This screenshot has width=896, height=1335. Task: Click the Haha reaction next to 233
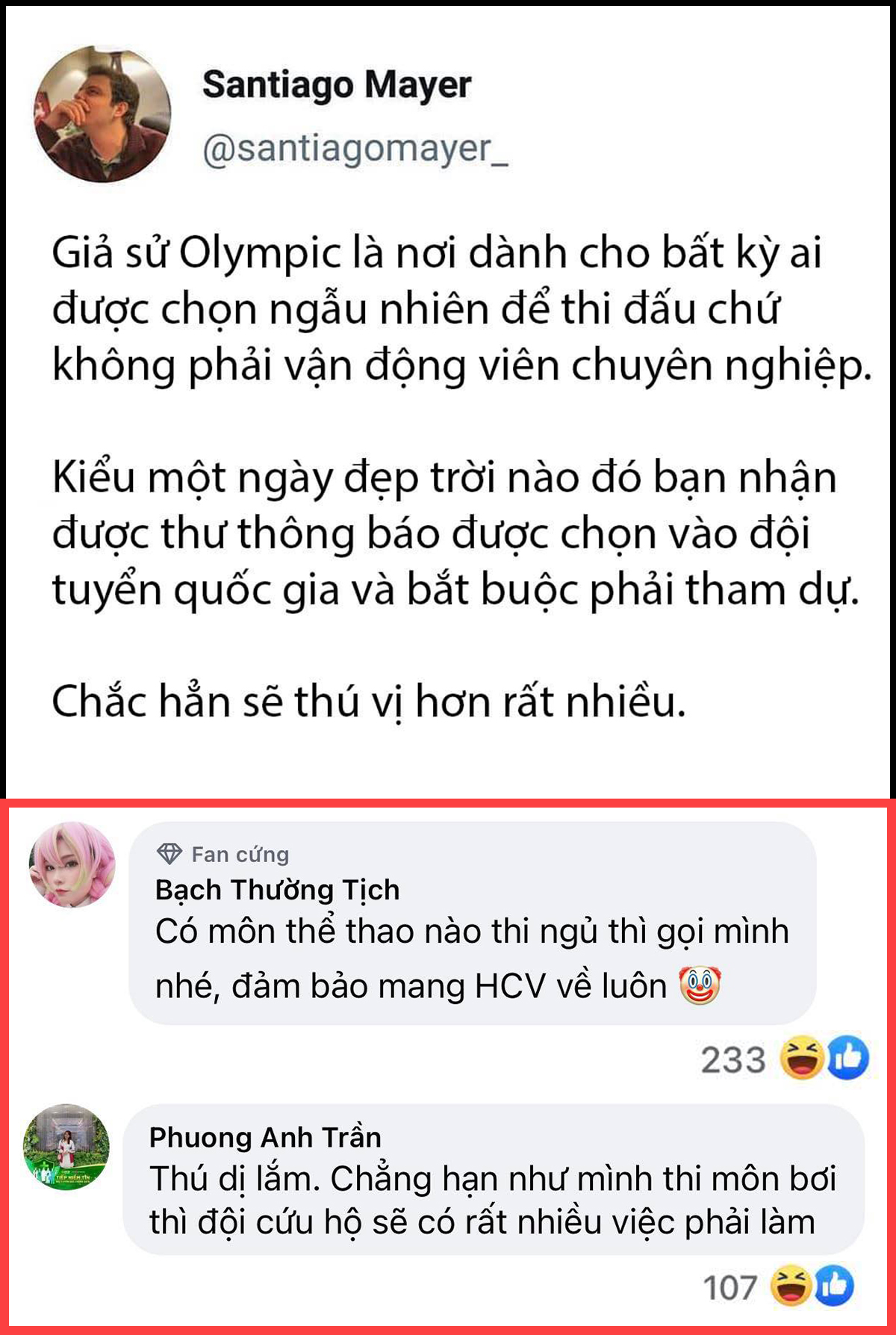click(x=802, y=1058)
